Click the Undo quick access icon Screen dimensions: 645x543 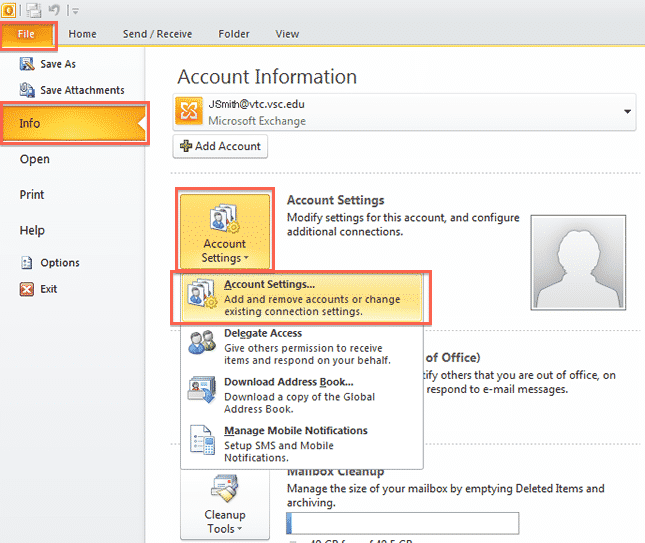(54, 9)
